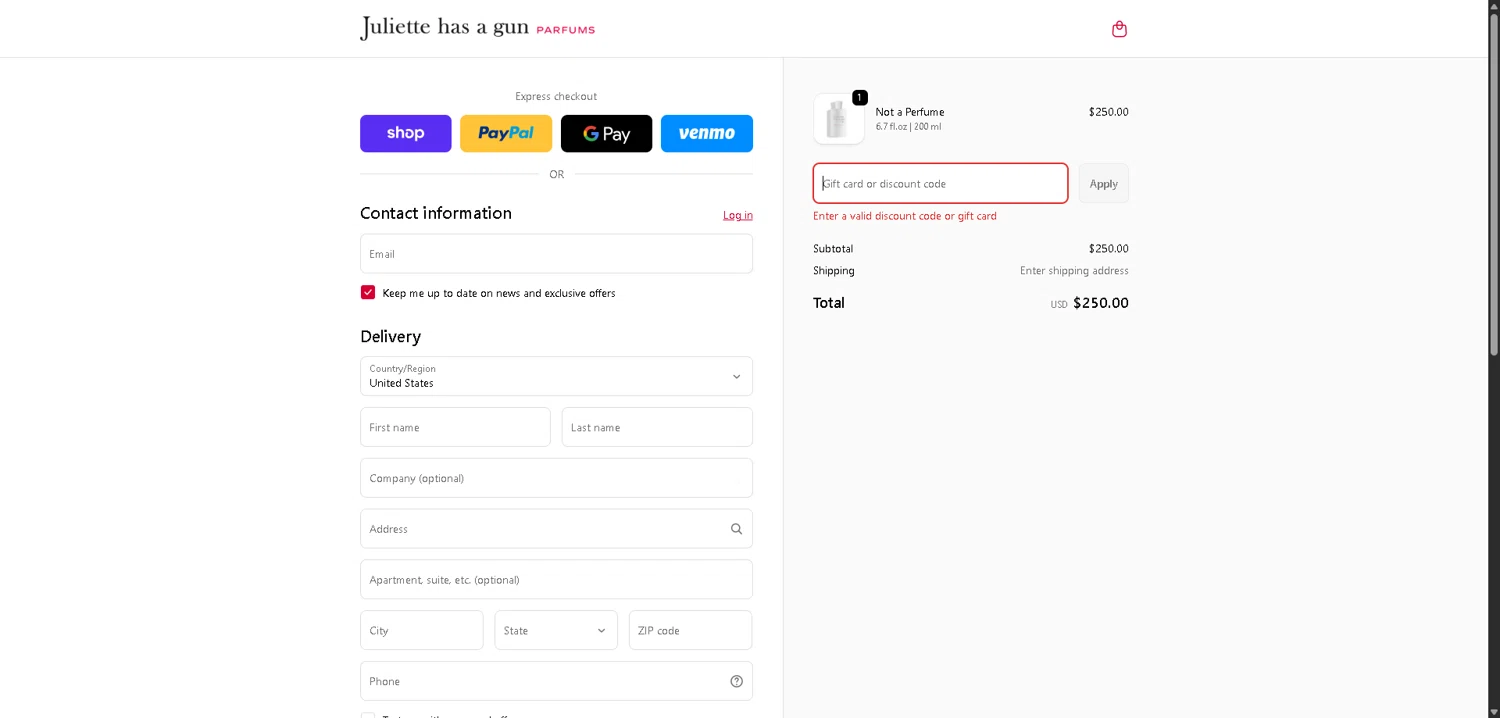
Task: Click the Contact information heading
Action: pos(436,213)
